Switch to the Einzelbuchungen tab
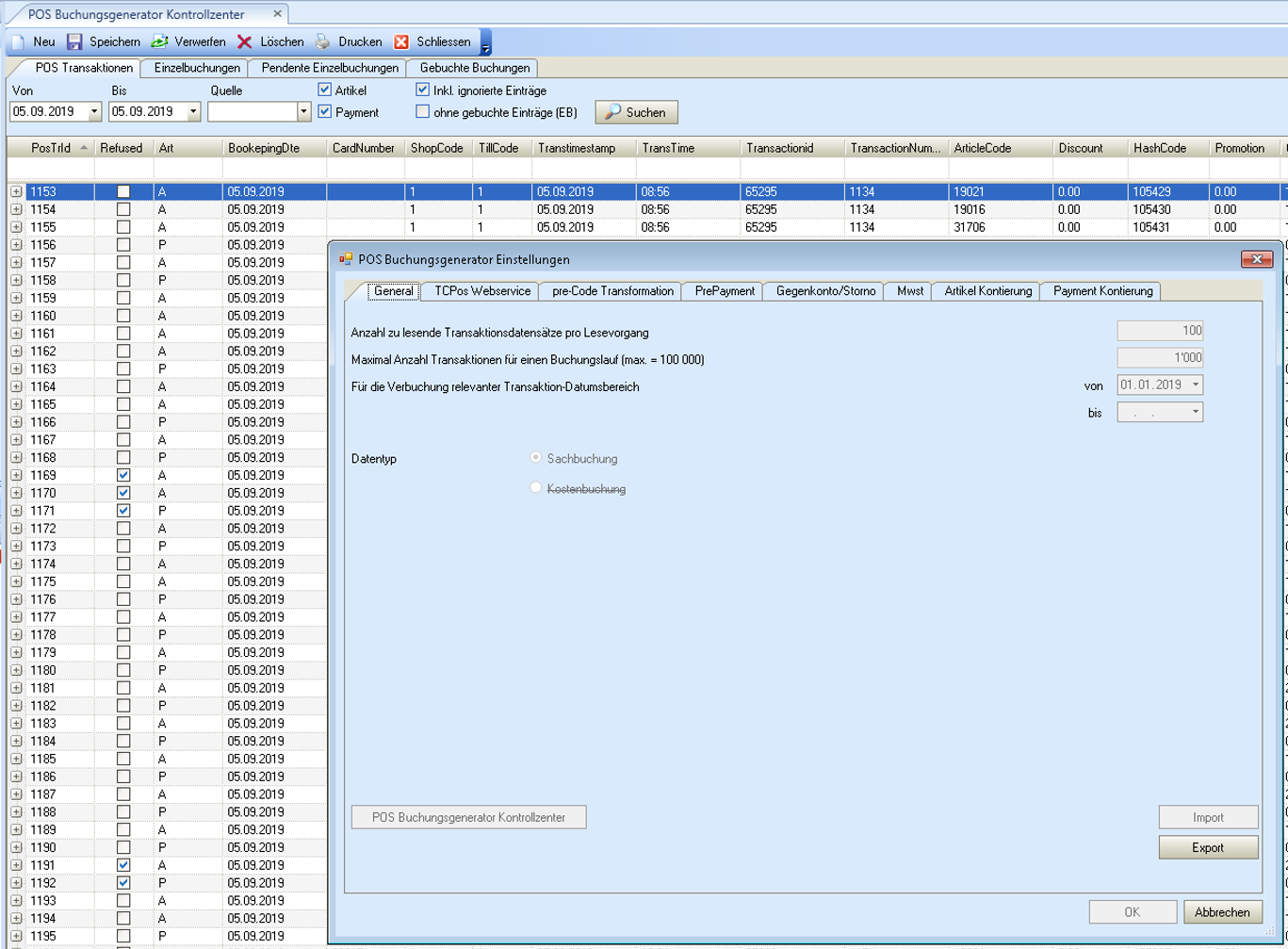The image size is (1288, 949). click(x=196, y=68)
